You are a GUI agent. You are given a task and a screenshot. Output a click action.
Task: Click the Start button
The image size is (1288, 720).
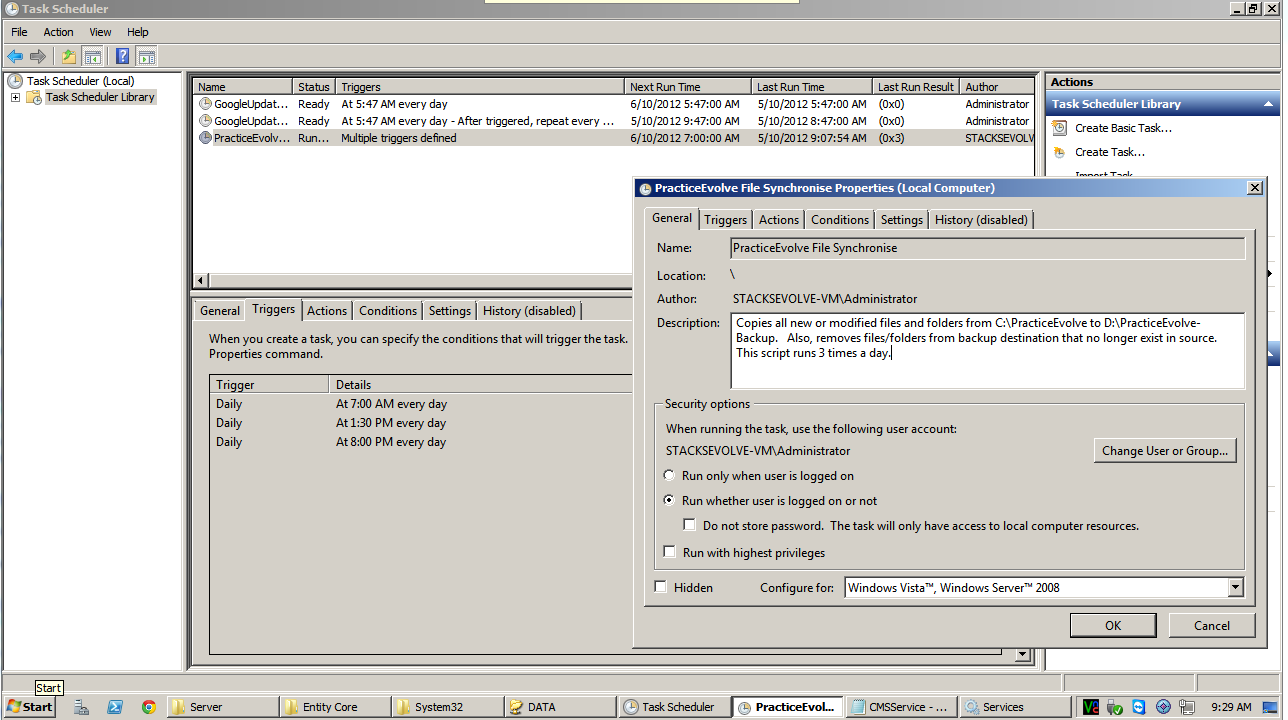(x=29, y=707)
